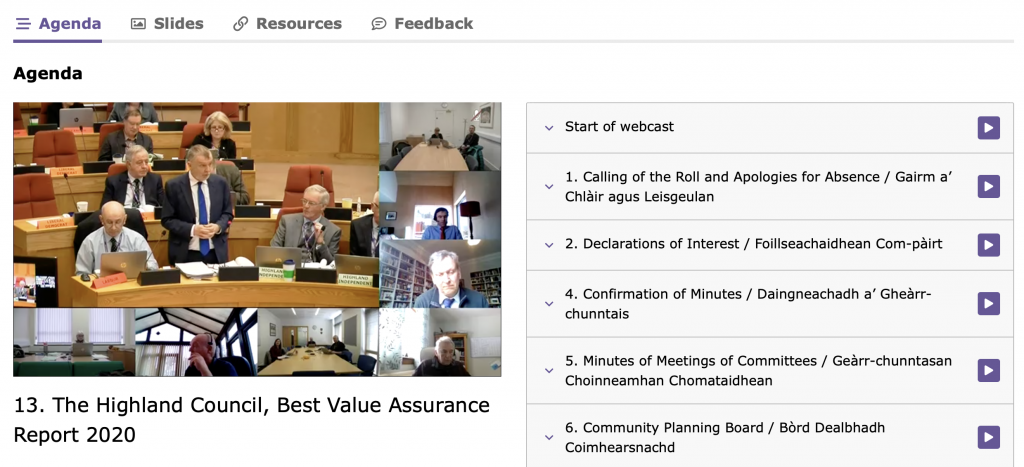Switch to the Agenda tab

[x=58, y=24]
